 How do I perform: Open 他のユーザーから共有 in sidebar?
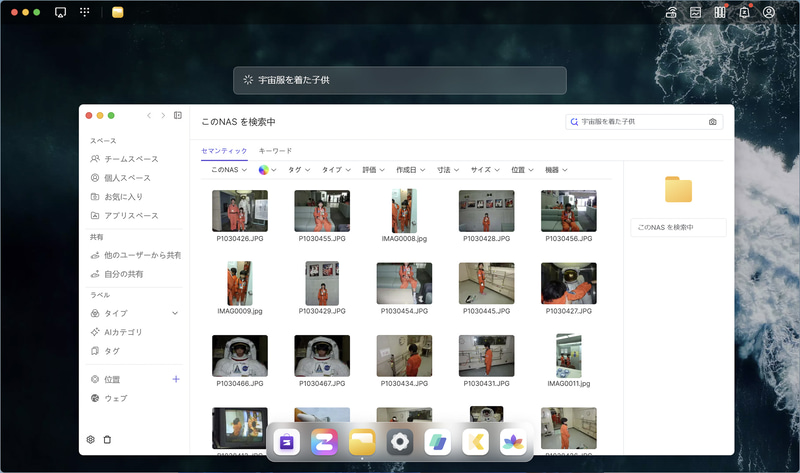tap(134, 255)
